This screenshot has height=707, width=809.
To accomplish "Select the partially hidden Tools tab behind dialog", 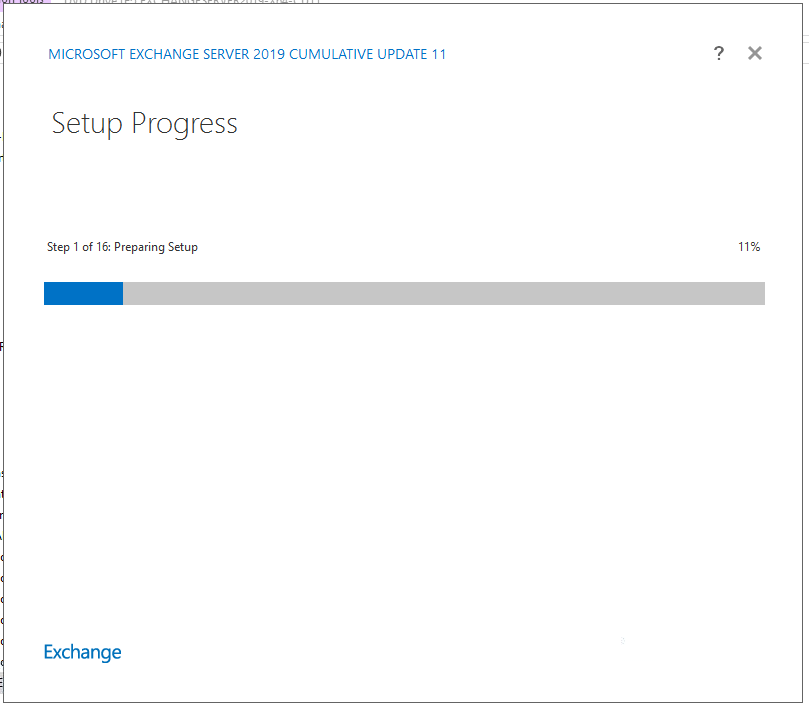I will tap(23, 2).
